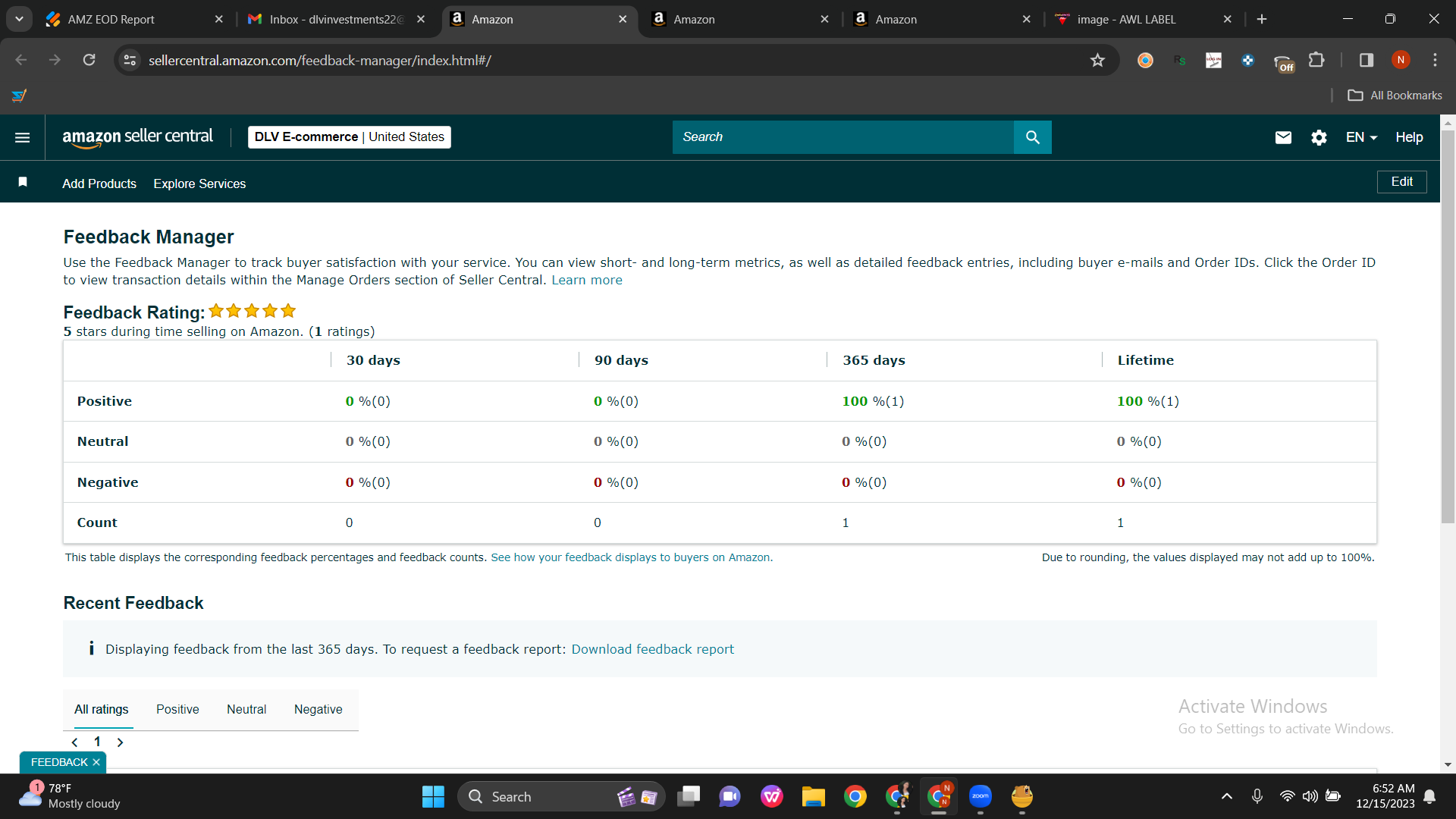Open Windows Start menu

tap(433, 796)
